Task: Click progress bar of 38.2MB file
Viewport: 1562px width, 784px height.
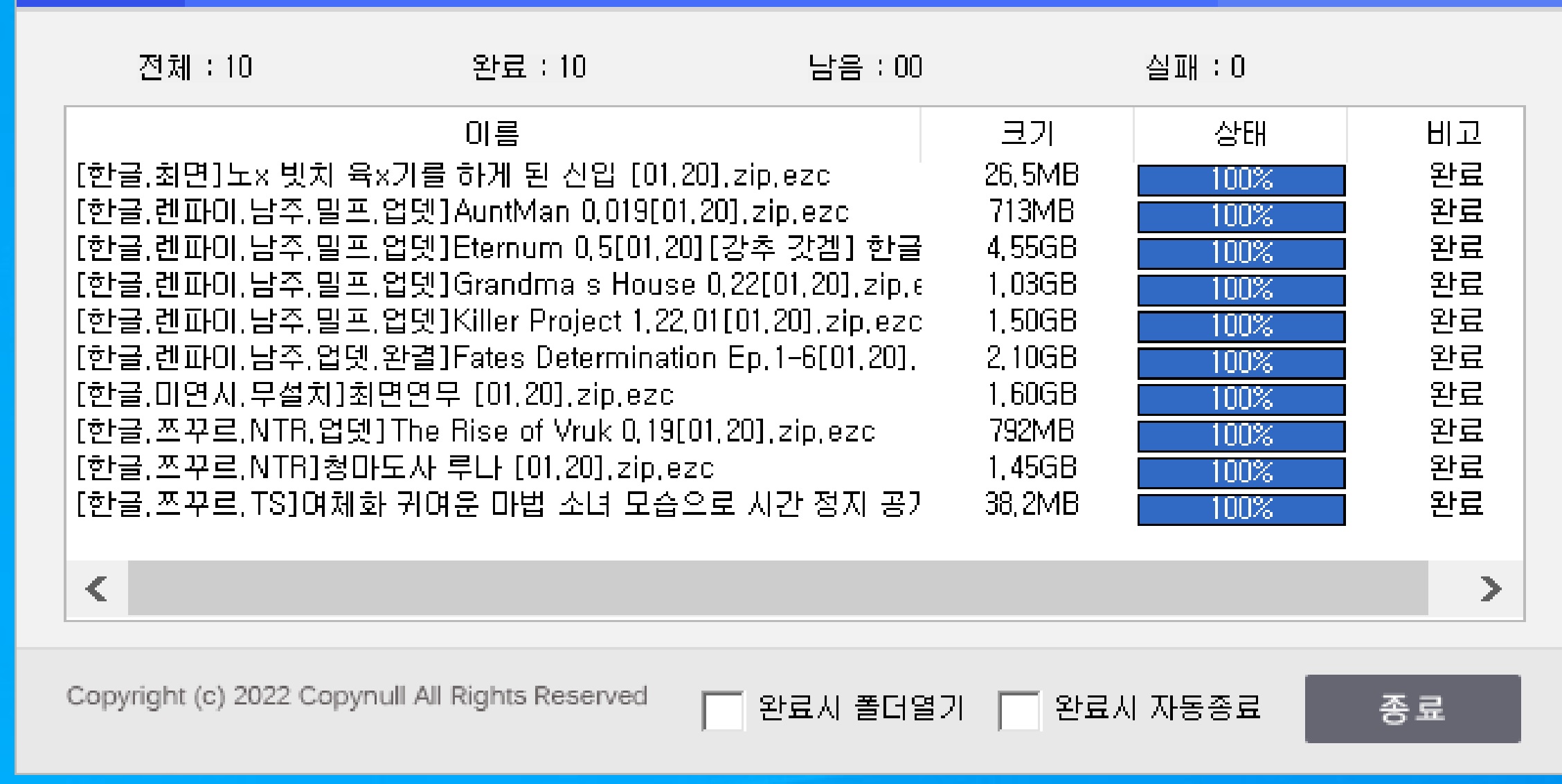Action: pyautogui.click(x=1241, y=509)
